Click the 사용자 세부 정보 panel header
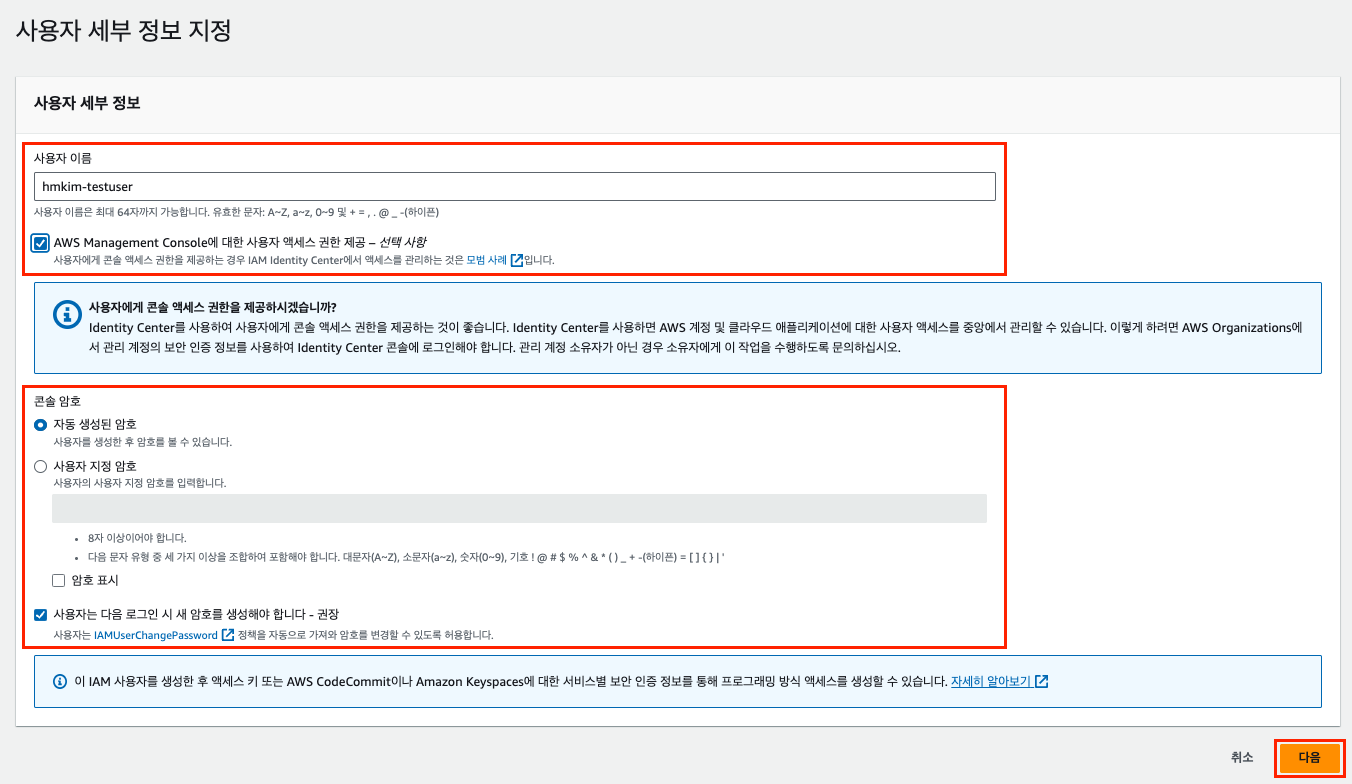The width and height of the screenshot is (1352, 784). pyautogui.click(x=87, y=104)
